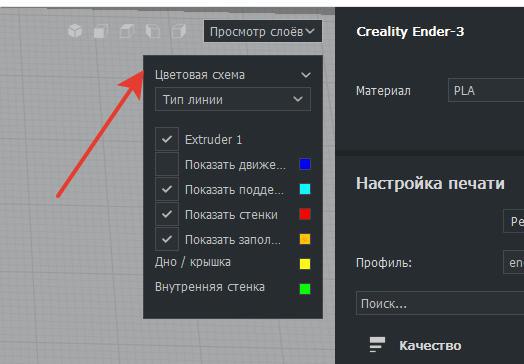Switch to top view camera icon

pyautogui.click(x=127, y=31)
